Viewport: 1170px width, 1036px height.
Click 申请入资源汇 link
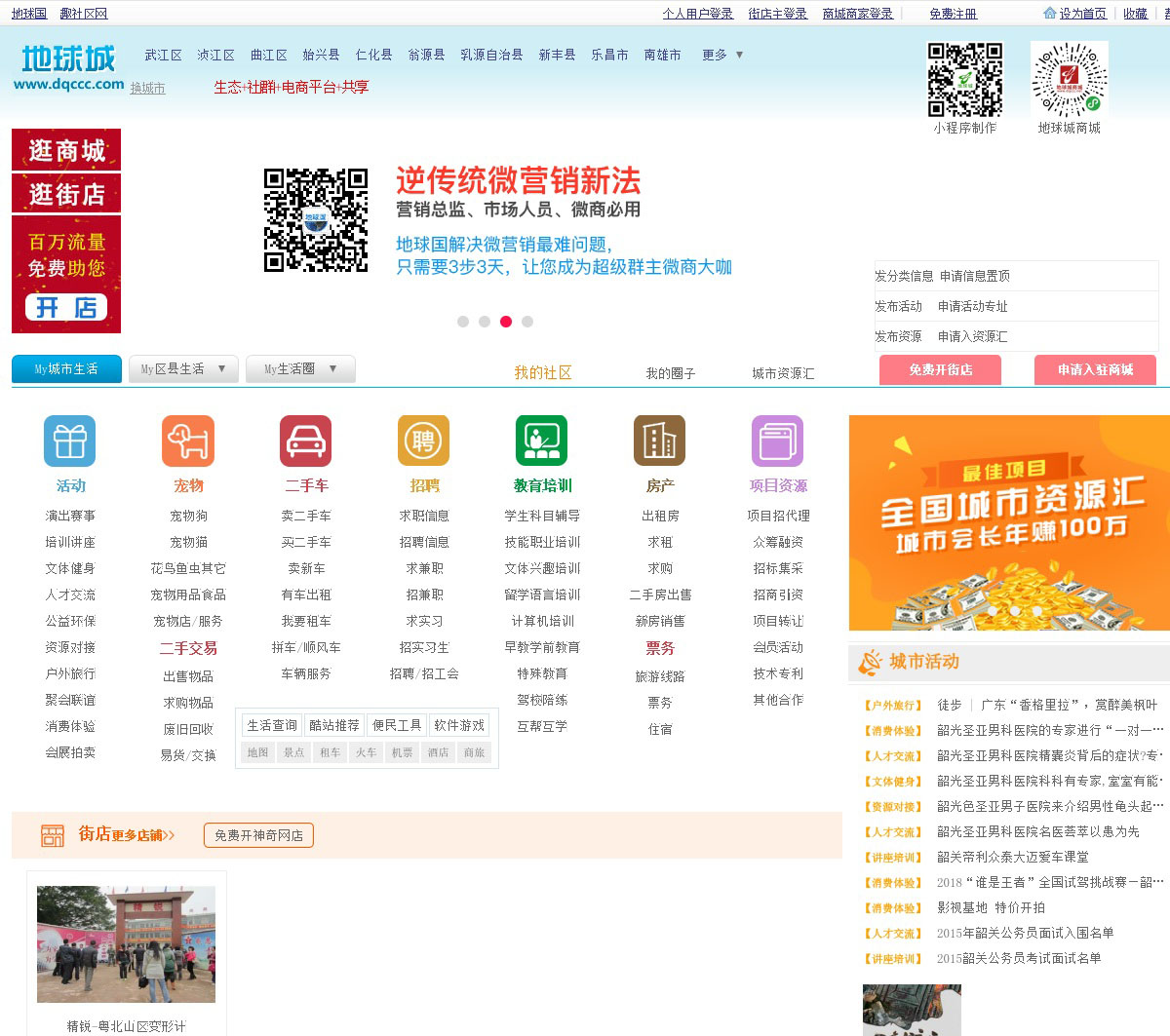pos(973,337)
